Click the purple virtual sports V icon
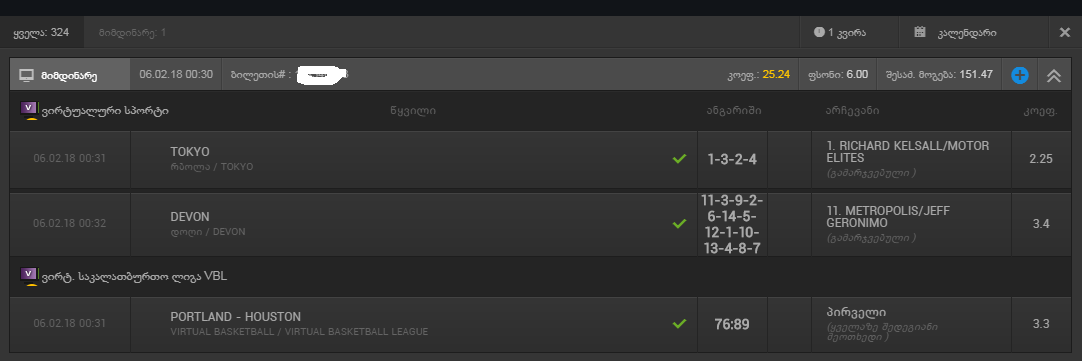 (30, 110)
